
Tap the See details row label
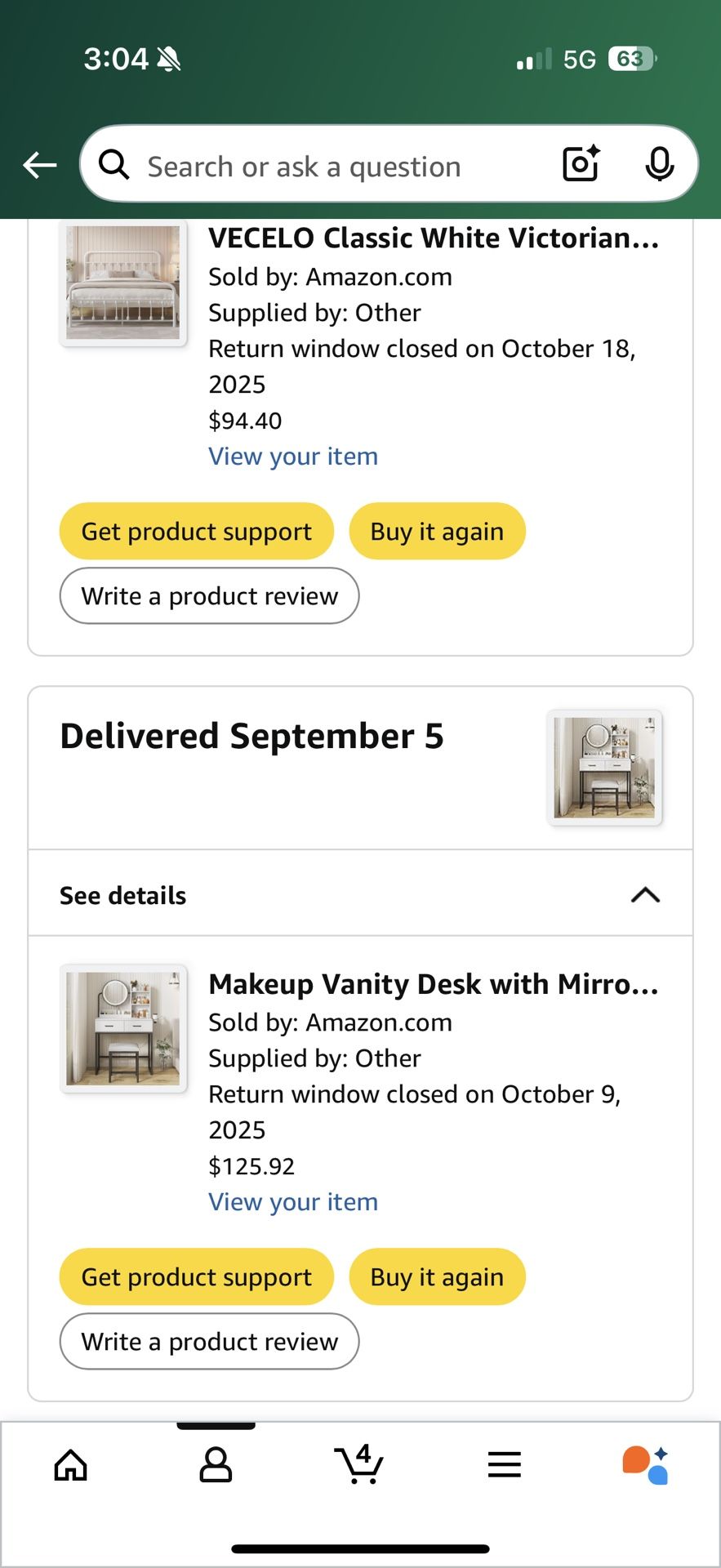pos(123,896)
